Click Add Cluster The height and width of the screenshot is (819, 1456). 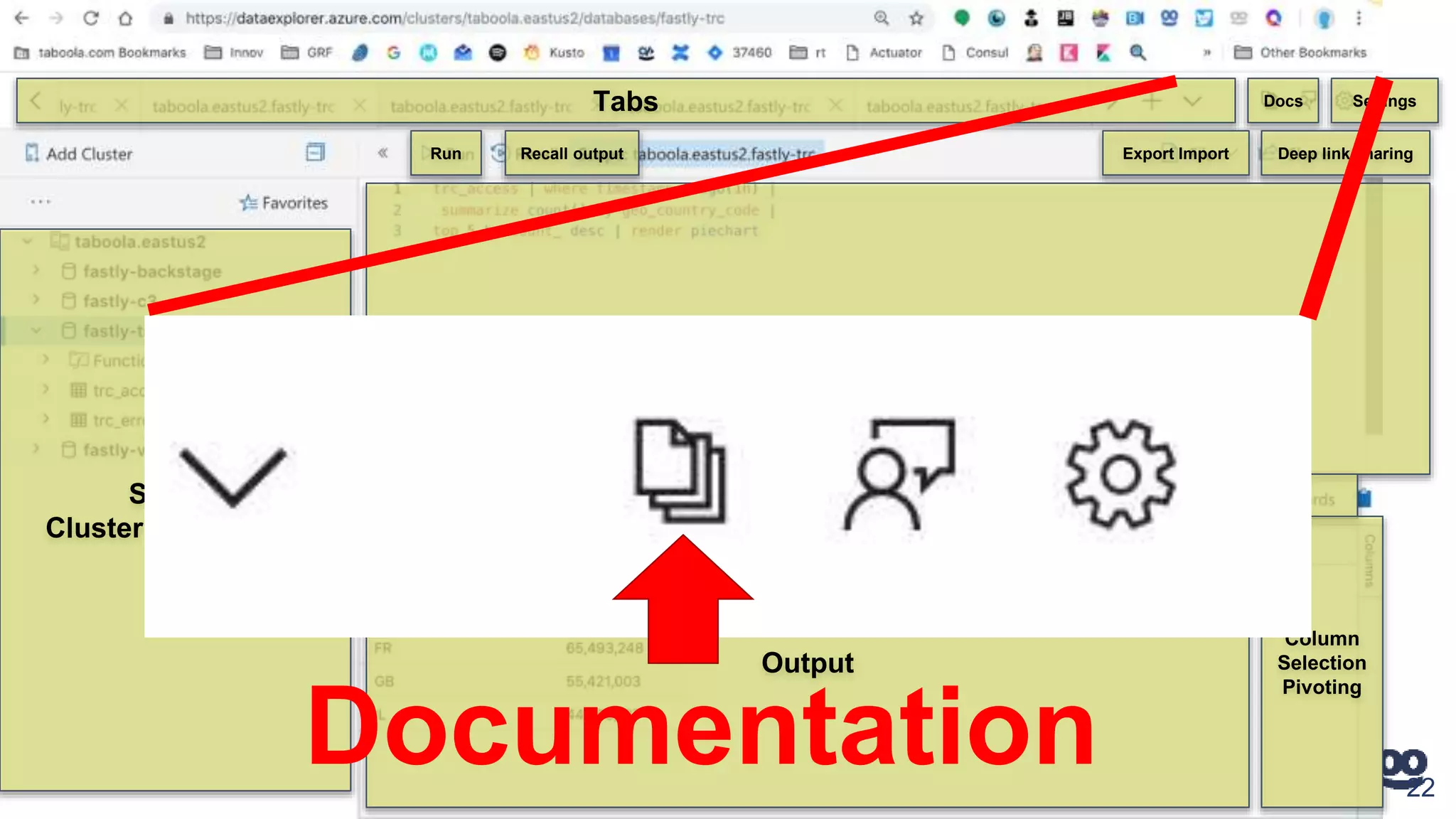click(x=79, y=154)
